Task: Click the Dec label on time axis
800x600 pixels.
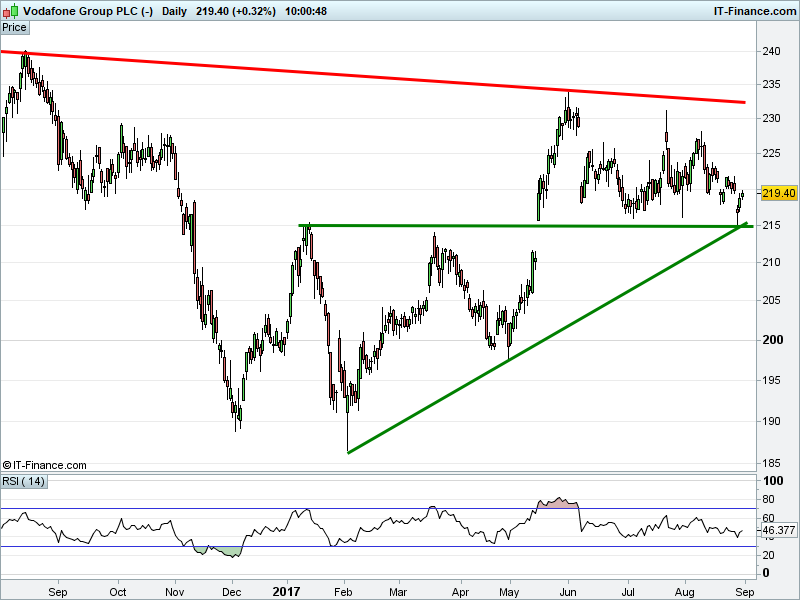Action: [232, 592]
